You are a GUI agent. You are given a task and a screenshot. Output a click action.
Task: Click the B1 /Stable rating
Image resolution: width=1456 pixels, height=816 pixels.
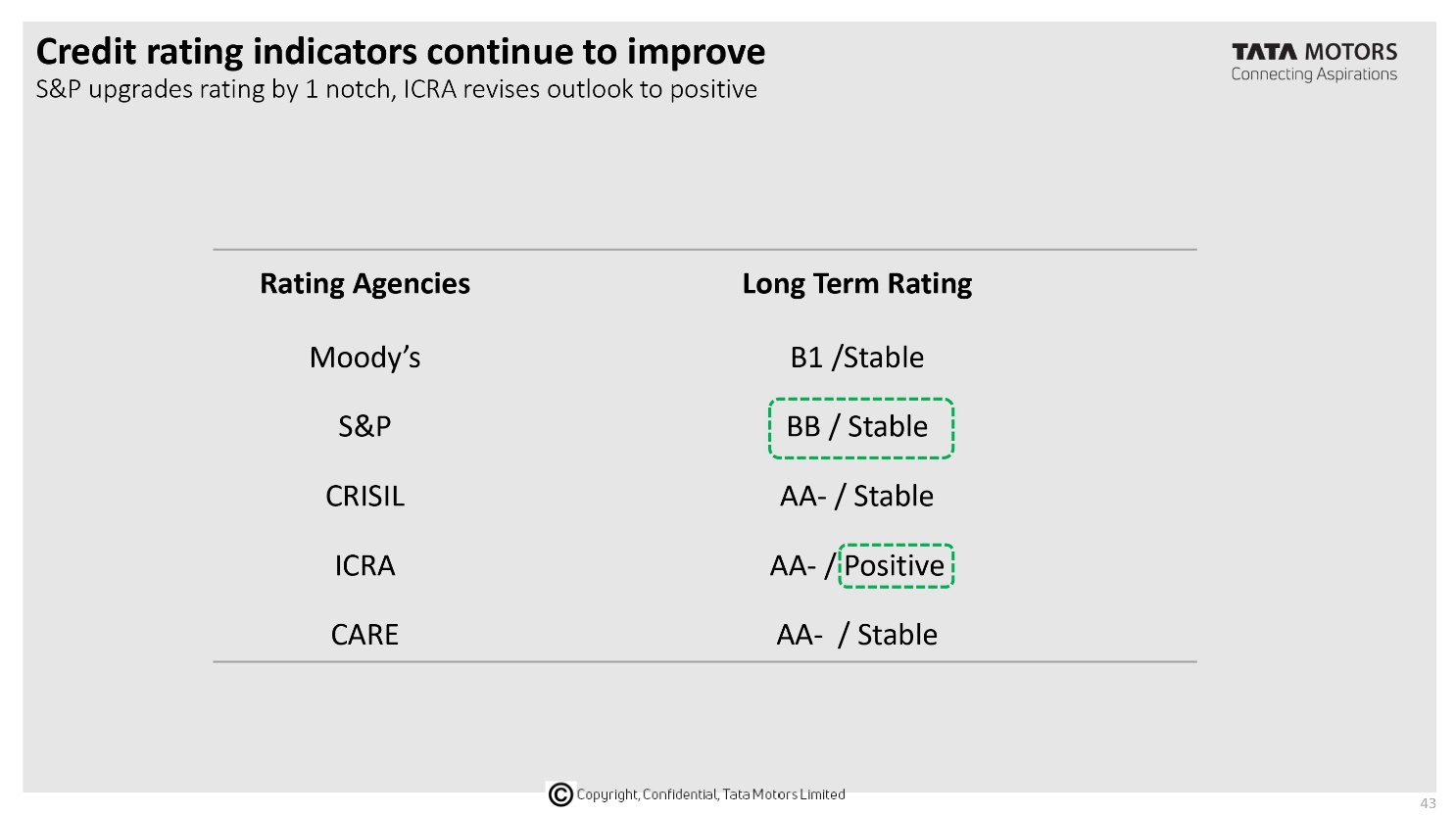(857, 358)
